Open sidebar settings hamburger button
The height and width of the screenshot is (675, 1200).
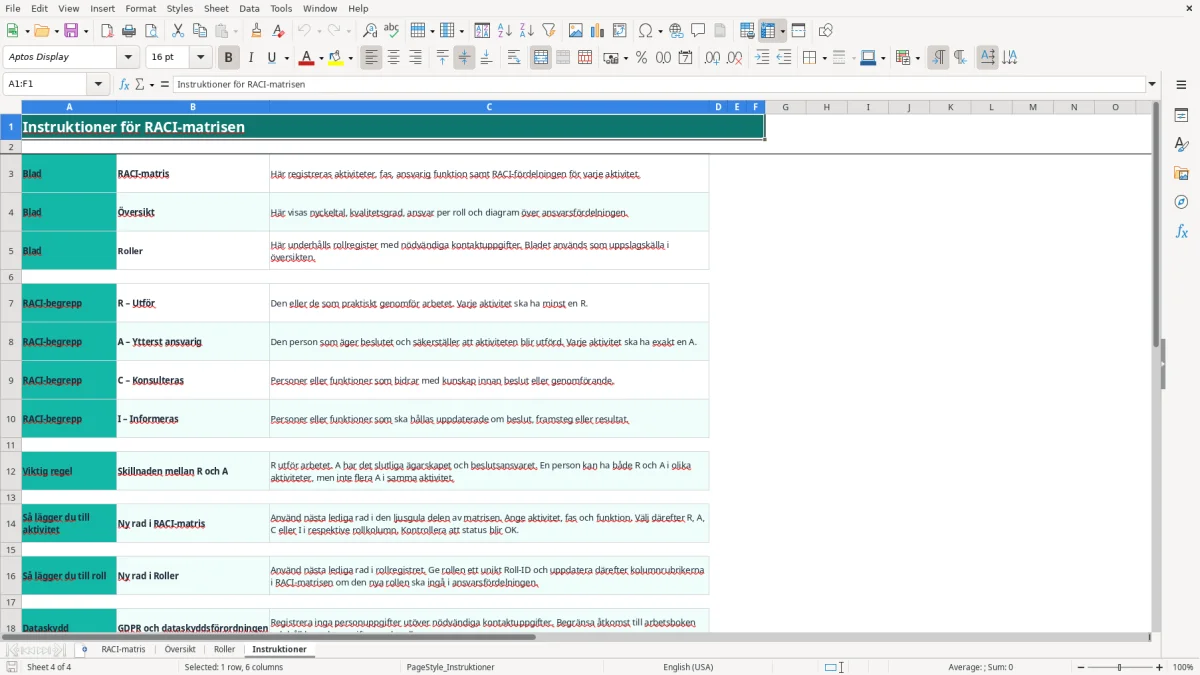pyautogui.click(x=1181, y=85)
